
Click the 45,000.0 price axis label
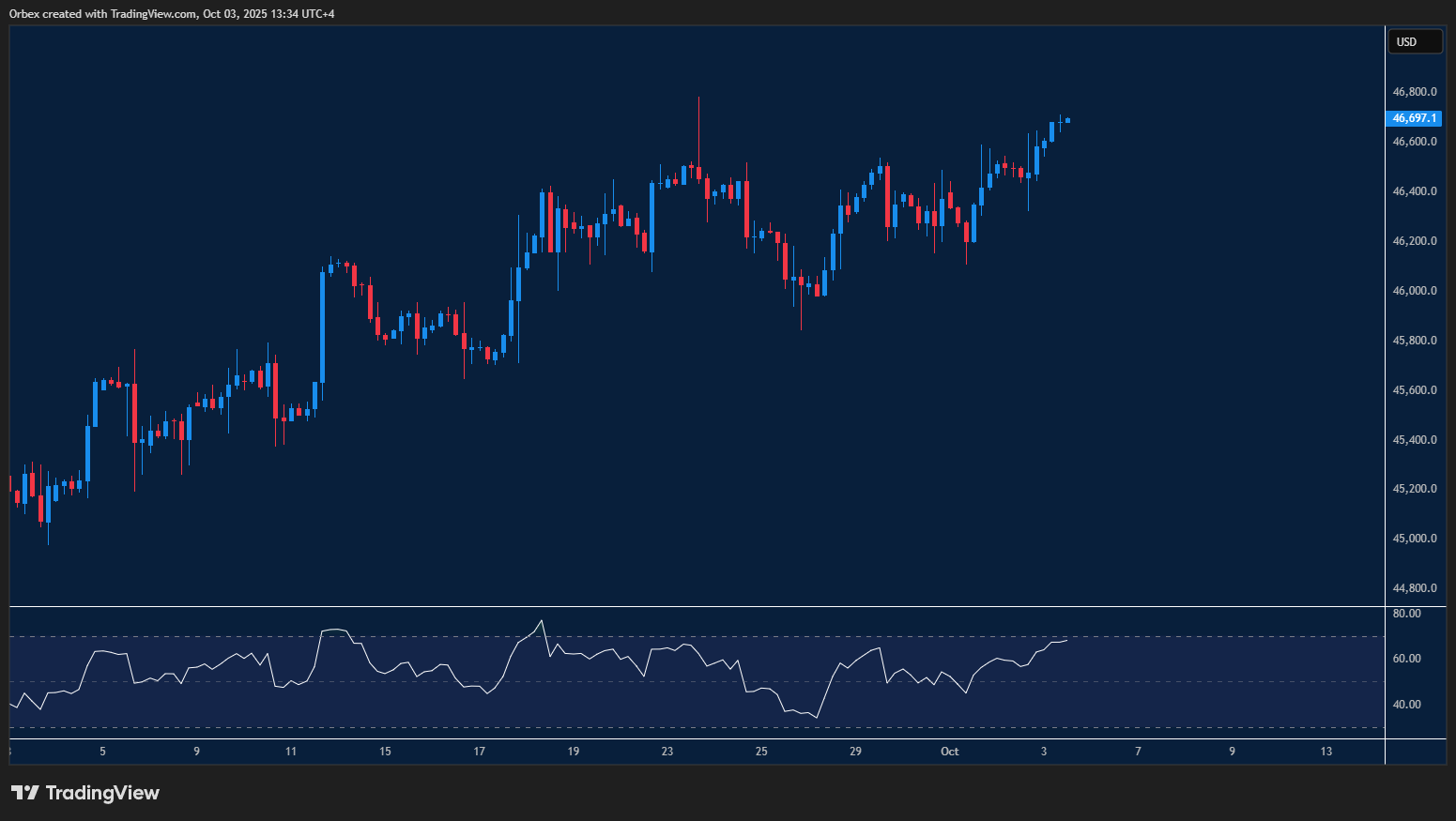1414,539
